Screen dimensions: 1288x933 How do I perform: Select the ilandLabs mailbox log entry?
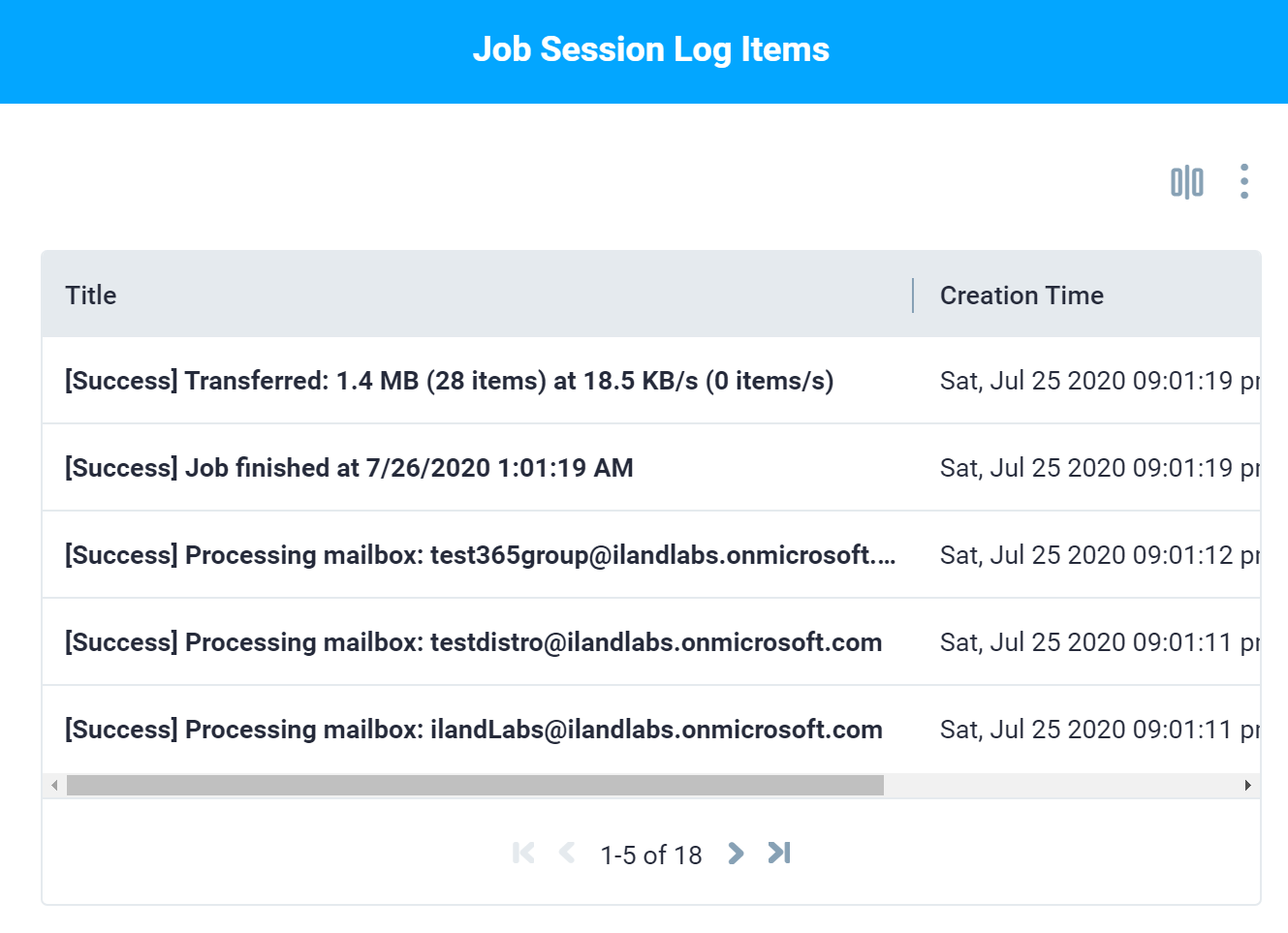click(473, 730)
